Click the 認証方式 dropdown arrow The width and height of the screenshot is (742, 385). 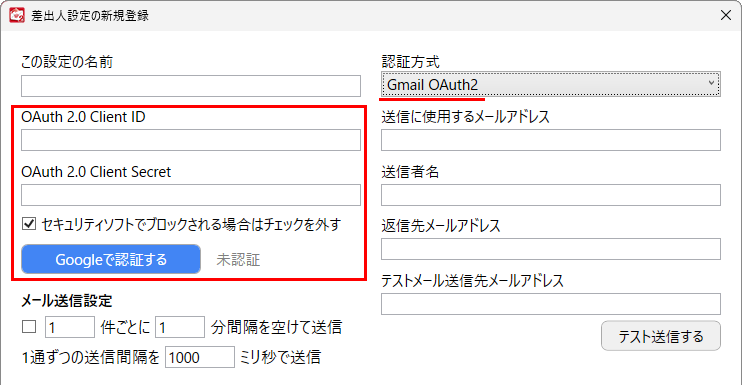pyautogui.click(x=711, y=83)
